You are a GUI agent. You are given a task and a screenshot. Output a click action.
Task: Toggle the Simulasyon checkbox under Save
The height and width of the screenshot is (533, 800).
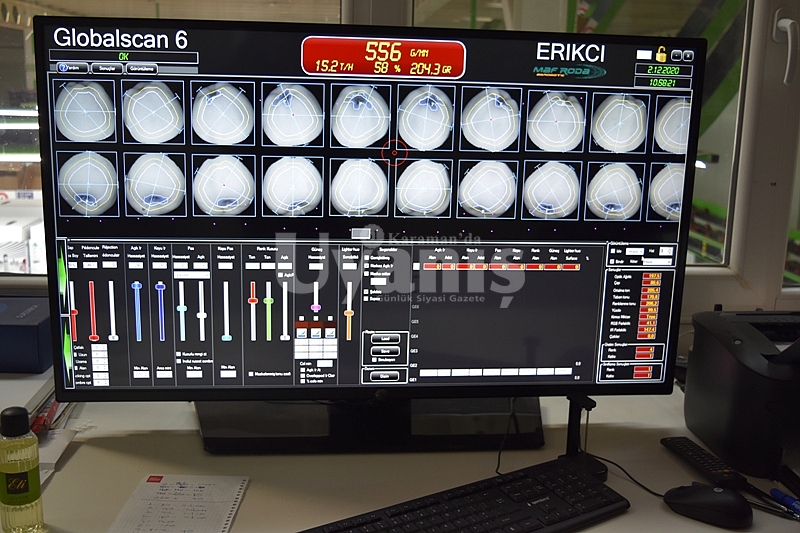click(374, 360)
